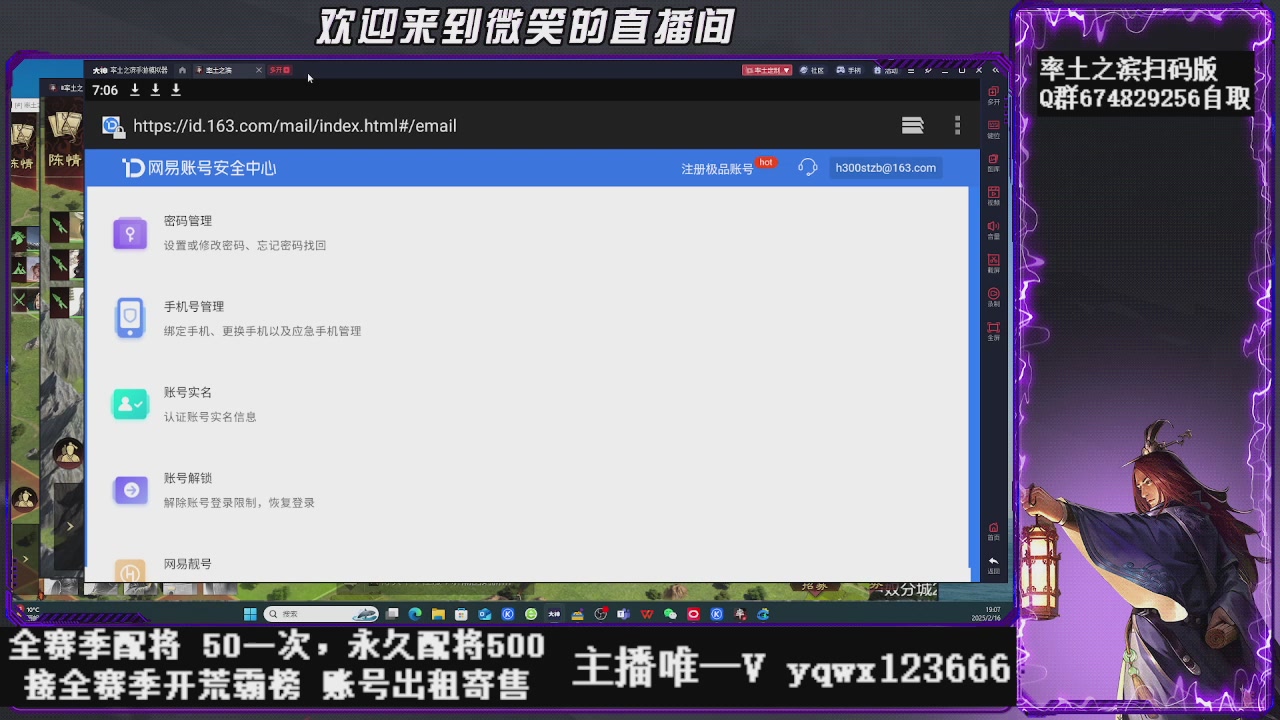1280x720 pixels.
Task: Click the 全屏 fullscreen sidebar icon
Action: pyautogui.click(x=993, y=330)
